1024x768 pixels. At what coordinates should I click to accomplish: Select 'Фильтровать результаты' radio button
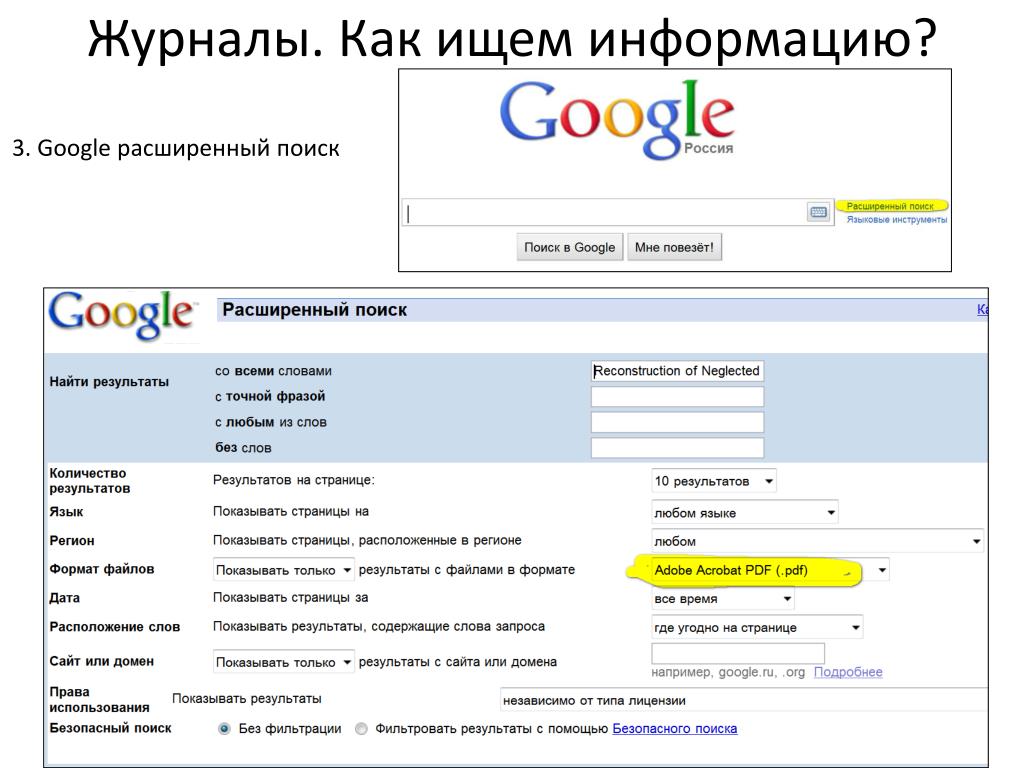(361, 729)
